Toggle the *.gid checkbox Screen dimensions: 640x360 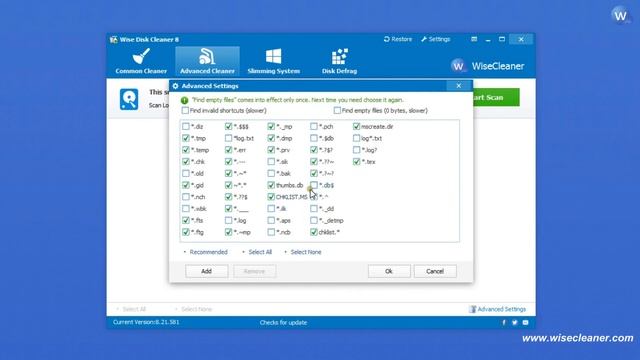(x=186, y=185)
